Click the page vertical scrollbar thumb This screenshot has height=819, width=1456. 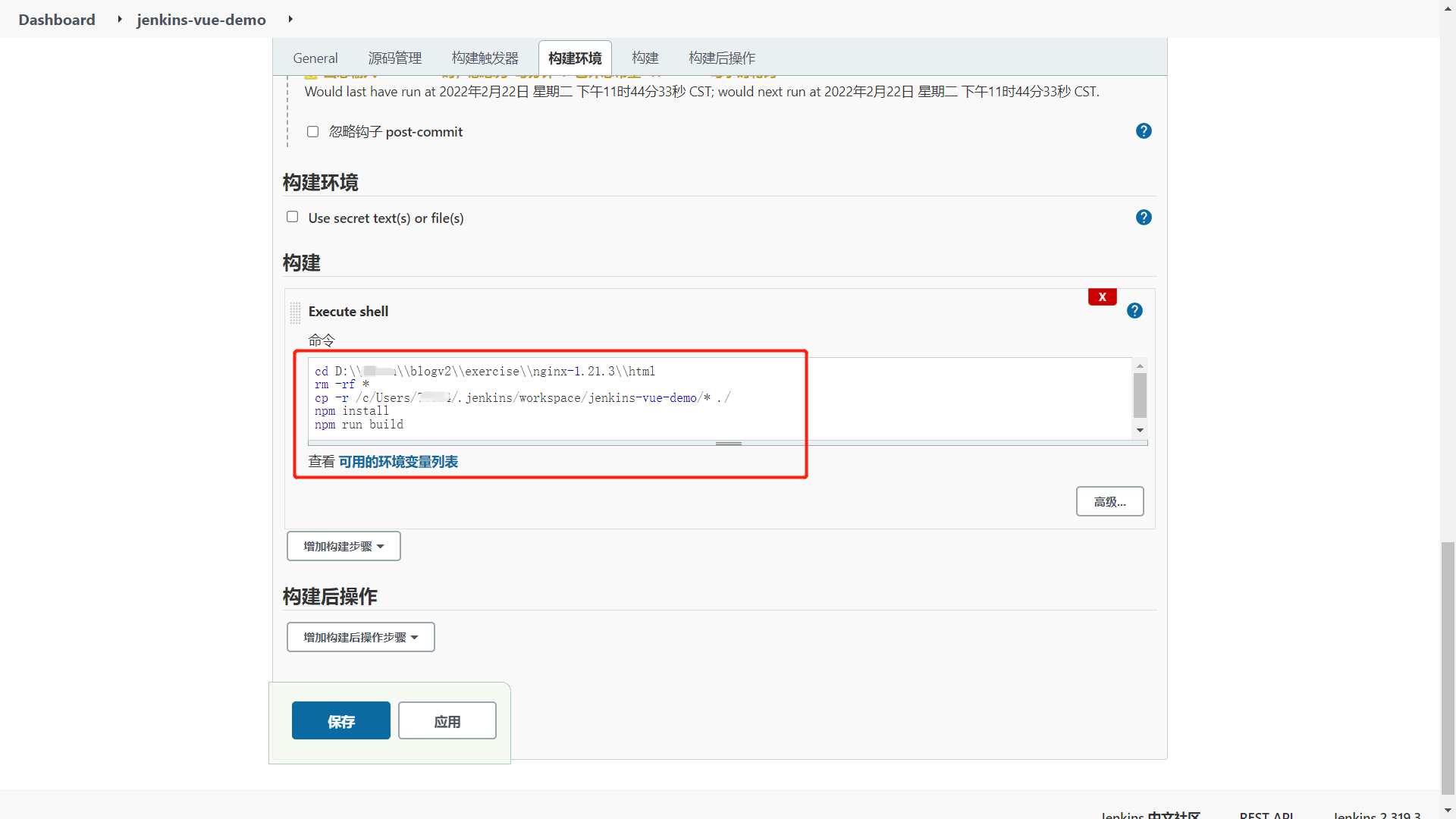[1448, 667]
